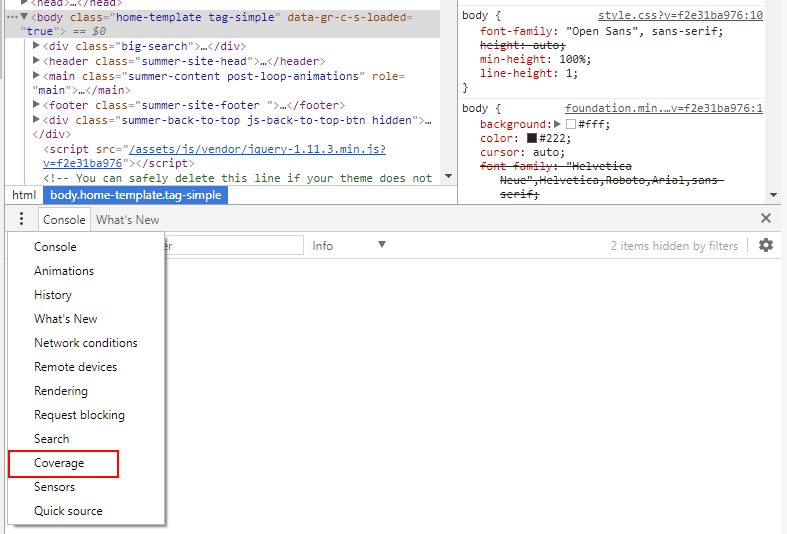This screenshot has width=787, height=534.
Task: Open the #222 color swatch
Action: point(532,138)
